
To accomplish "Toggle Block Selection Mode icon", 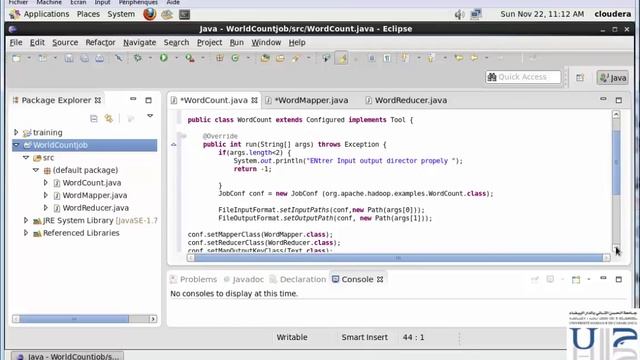I will (x=371, y=58).
